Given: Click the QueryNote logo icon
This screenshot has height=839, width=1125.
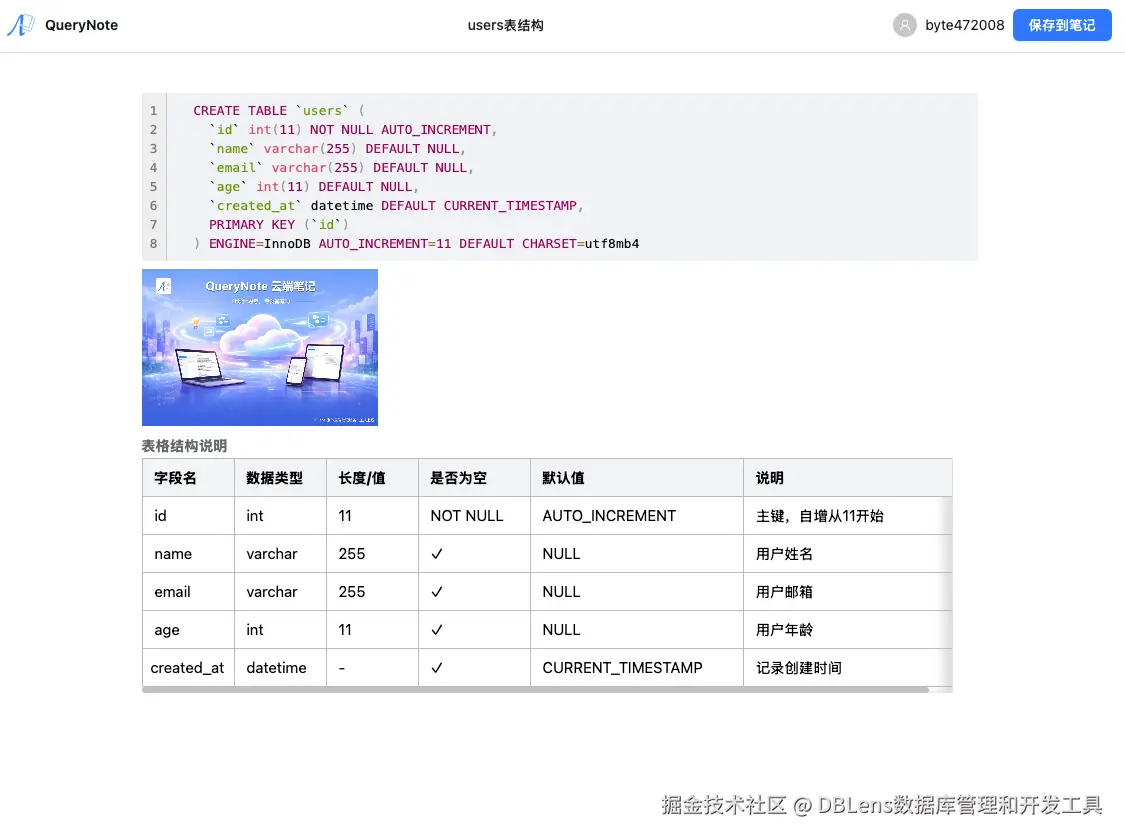Looking at the screenshot, I should point(21,25).
